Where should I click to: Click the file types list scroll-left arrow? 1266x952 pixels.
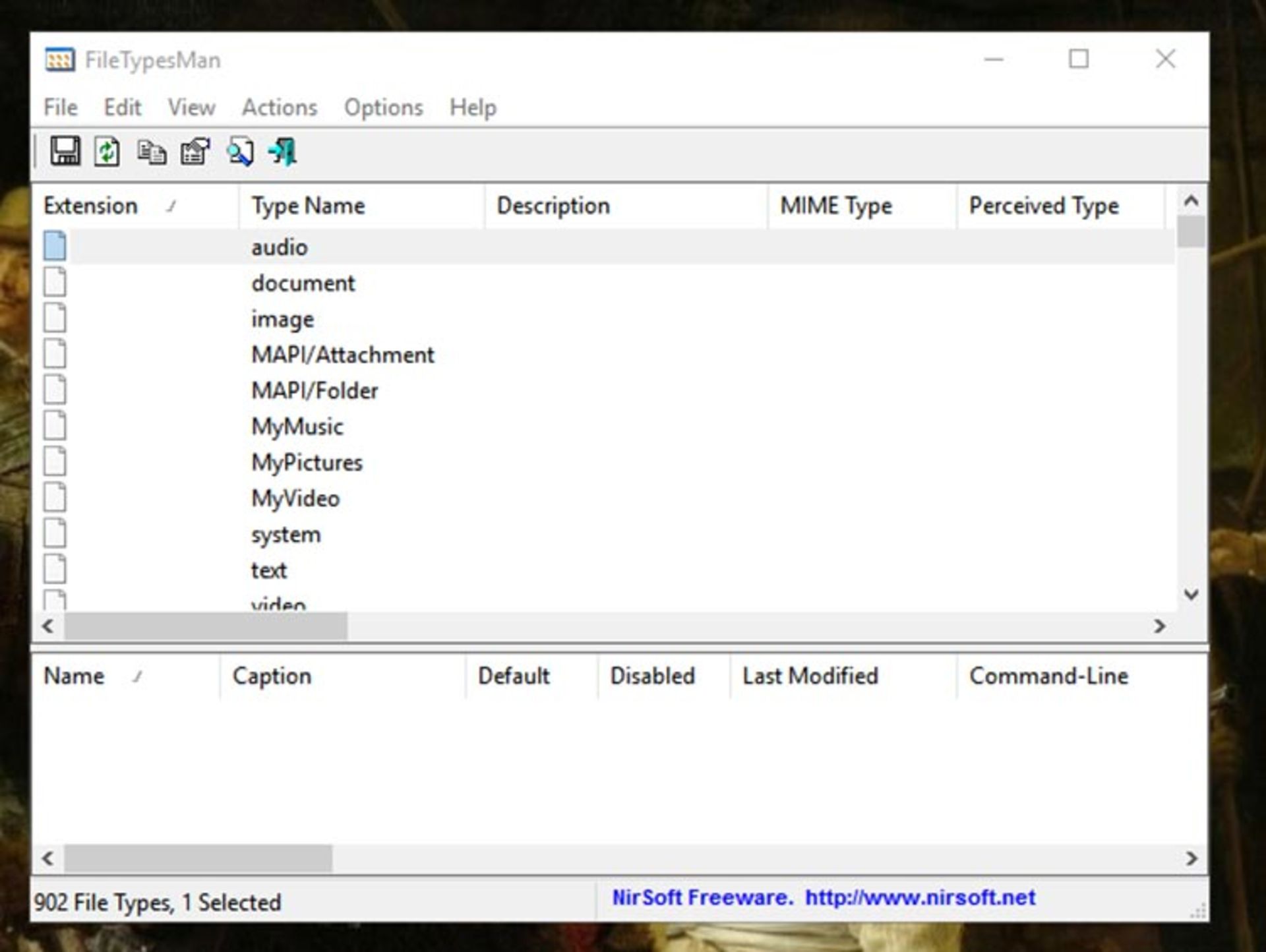tap(48, 626)
